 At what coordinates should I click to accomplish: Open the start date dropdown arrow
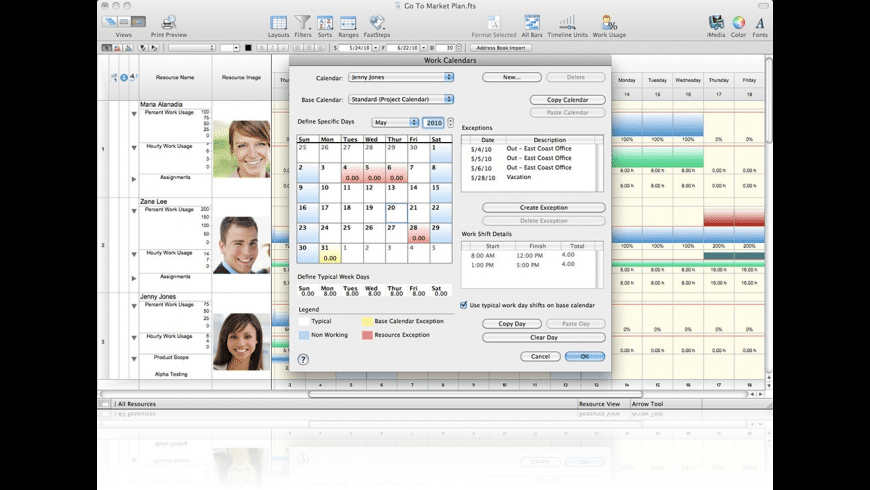376,48
